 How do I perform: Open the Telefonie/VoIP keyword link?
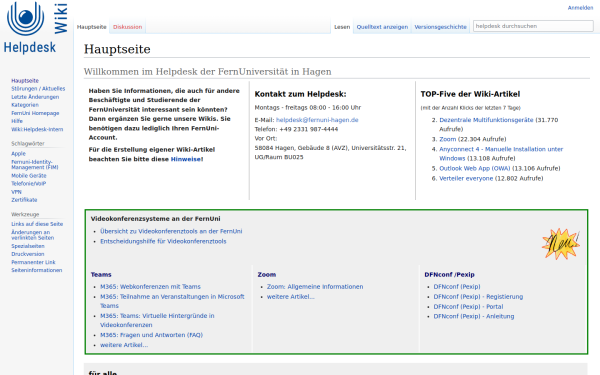(28, 184)
